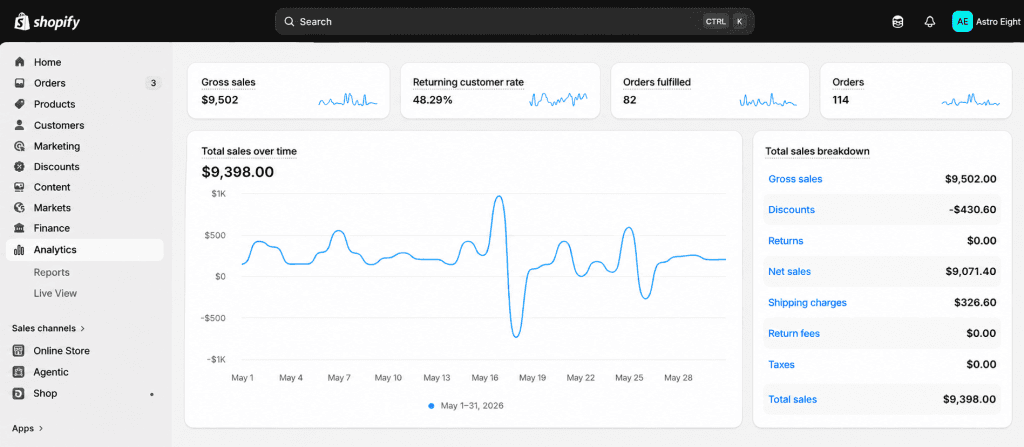The image size is (1024, 447).
Task: Click the Discounts link in breakdown
Action: pos(792,210)
